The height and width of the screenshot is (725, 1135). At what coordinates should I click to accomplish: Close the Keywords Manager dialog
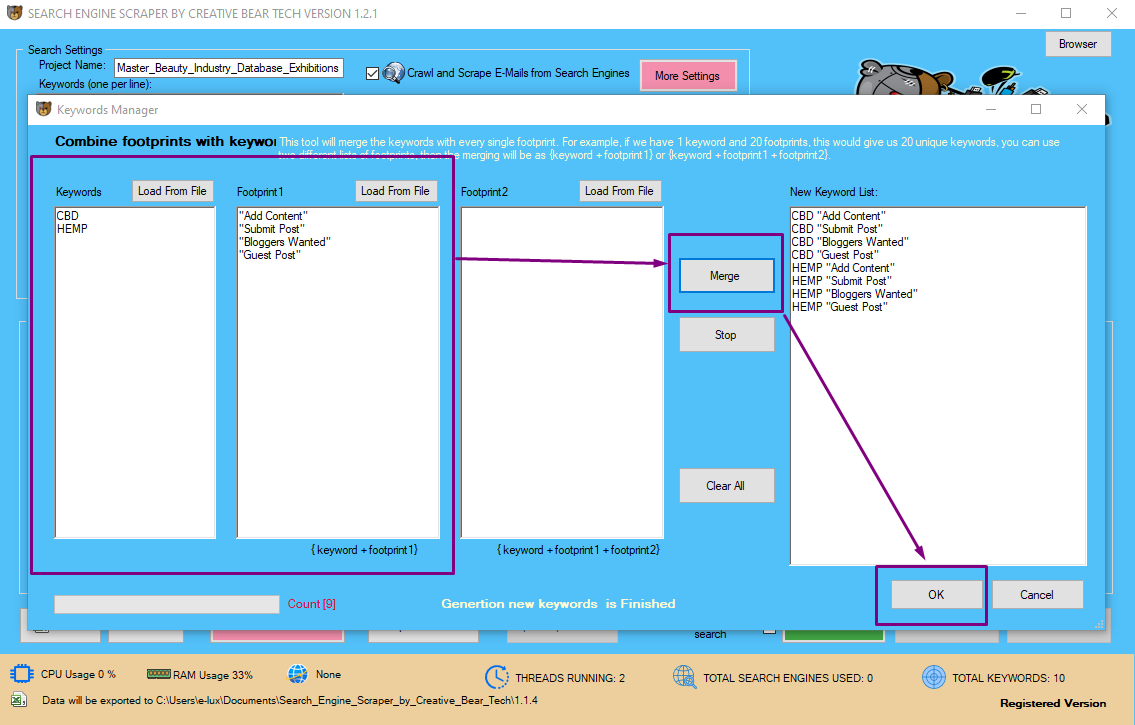pos(1081,109)
